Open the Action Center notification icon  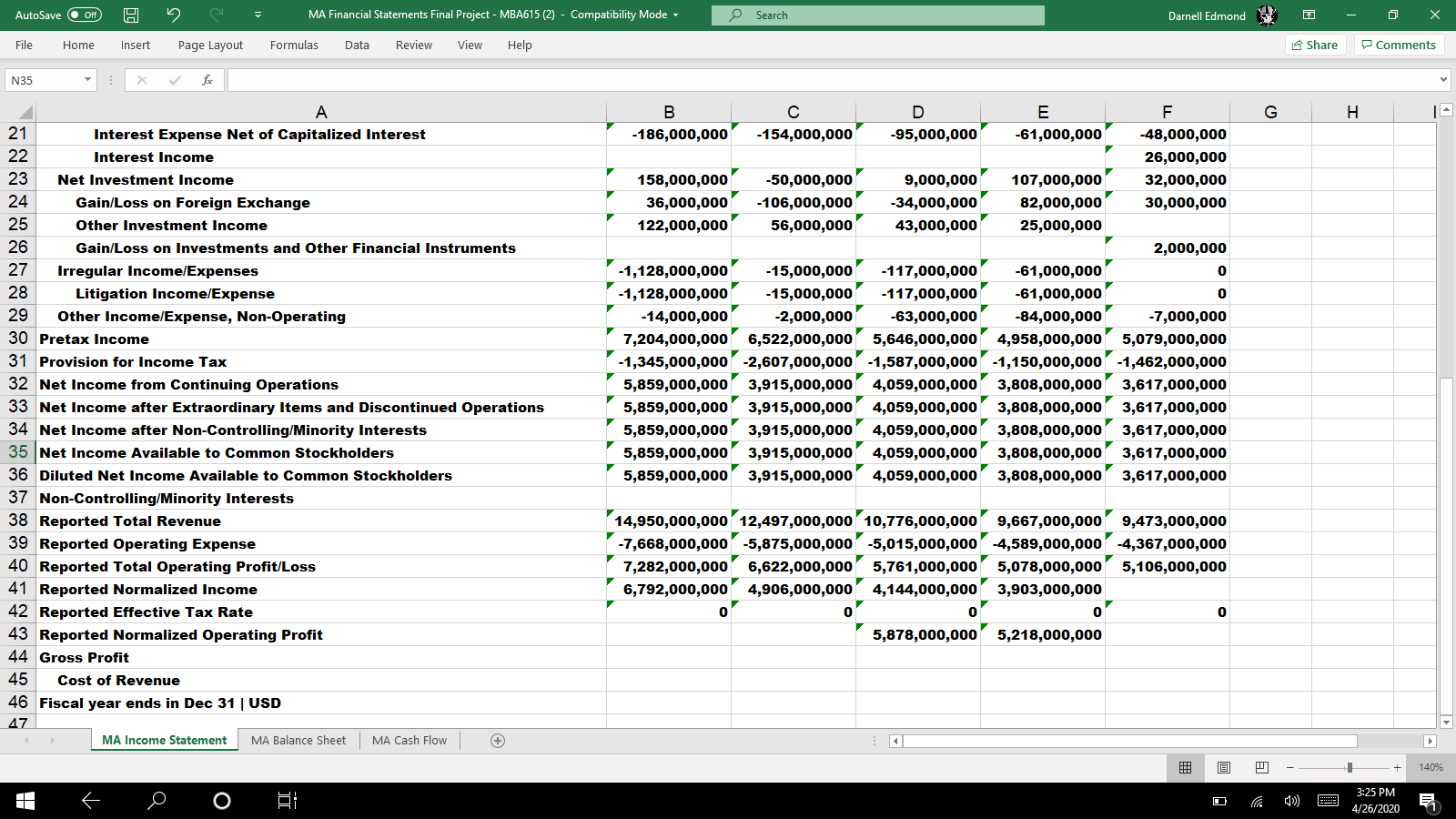1428,802
